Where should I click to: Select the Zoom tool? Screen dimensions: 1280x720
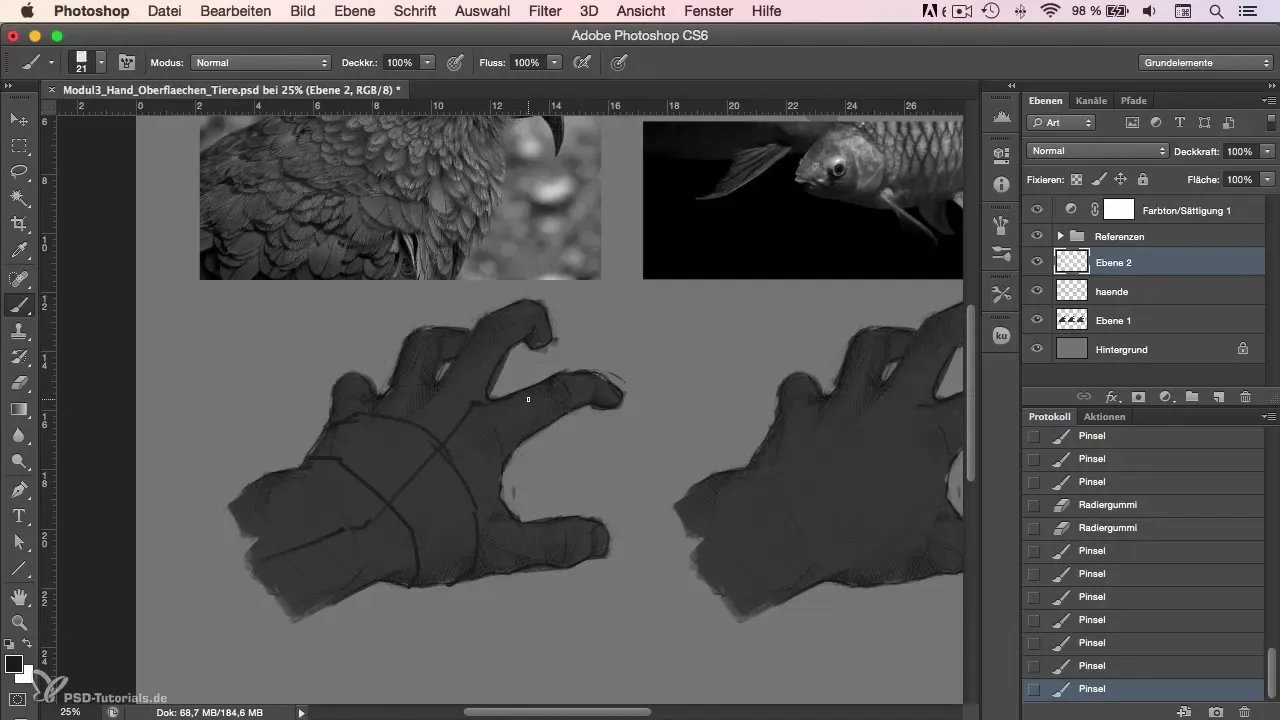coord(19,622)
